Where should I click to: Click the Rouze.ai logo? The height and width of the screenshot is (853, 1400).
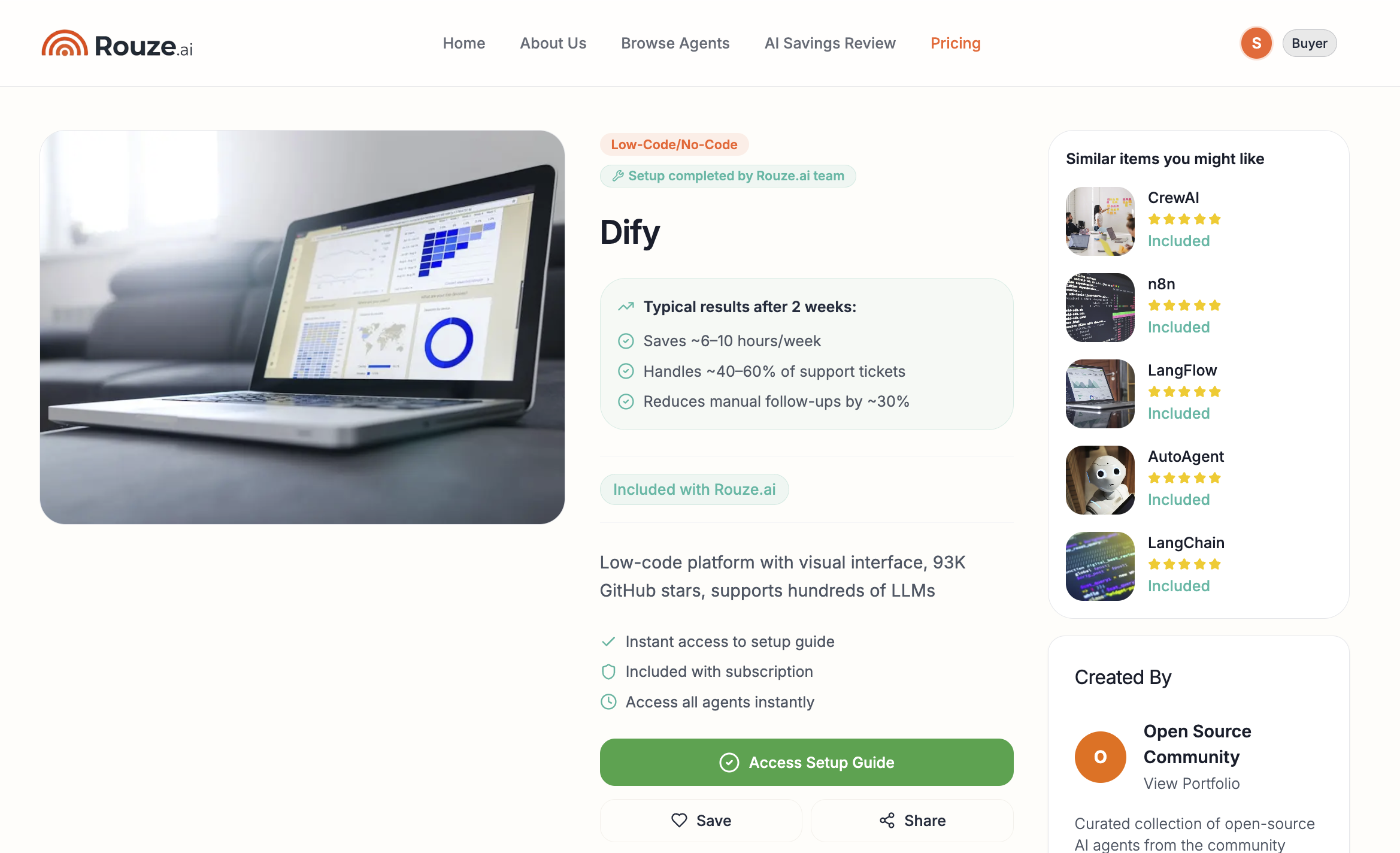click(x=117, y=44)
